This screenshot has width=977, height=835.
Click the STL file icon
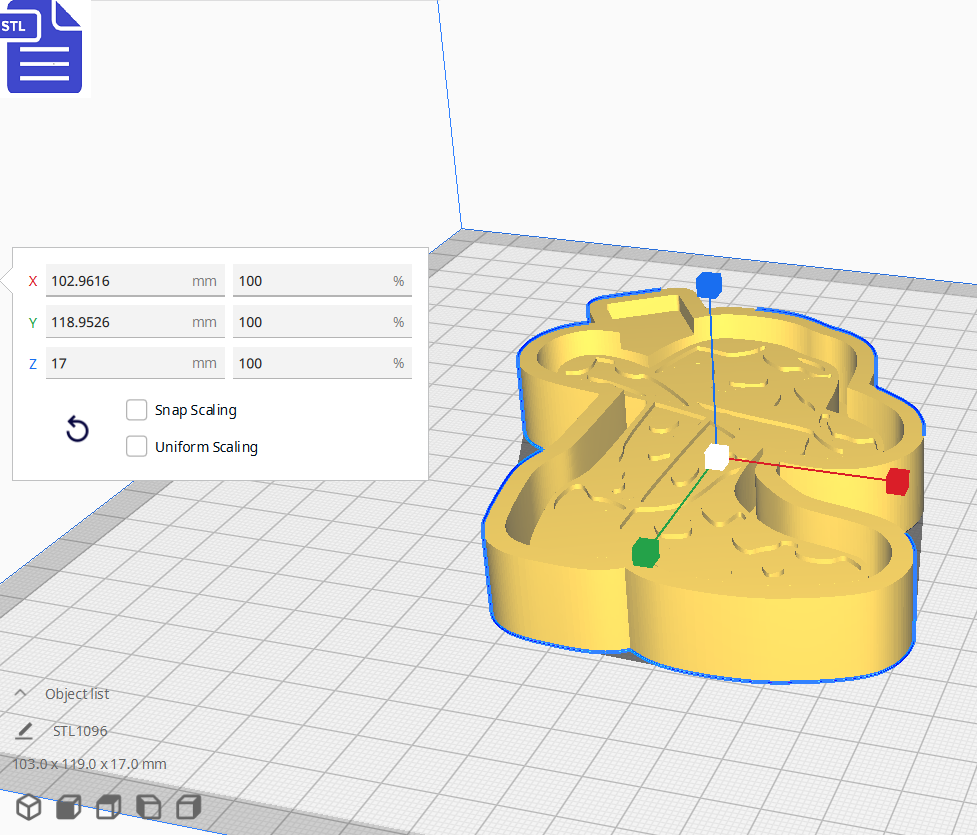coord(44,46)
